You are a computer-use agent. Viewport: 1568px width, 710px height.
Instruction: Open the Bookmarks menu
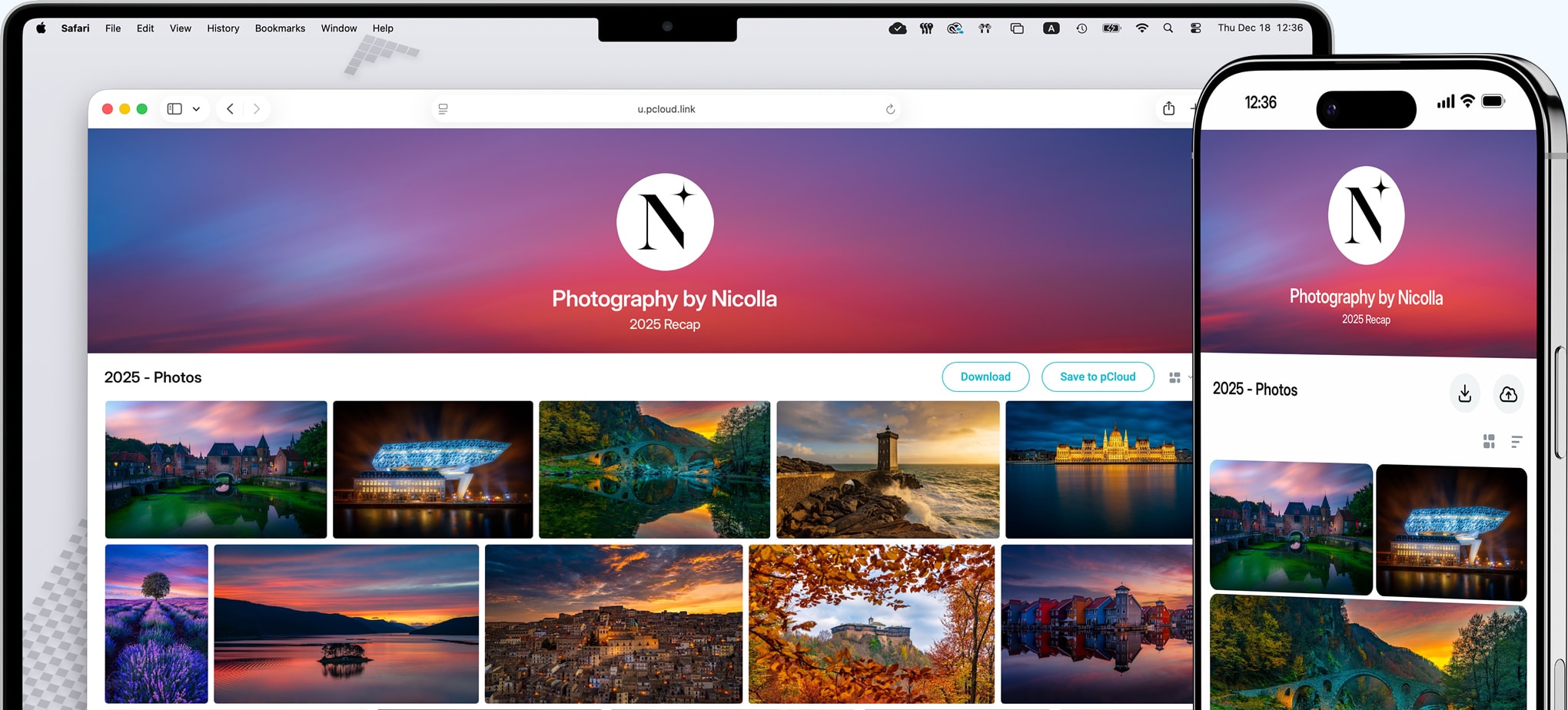click(280, 28)
